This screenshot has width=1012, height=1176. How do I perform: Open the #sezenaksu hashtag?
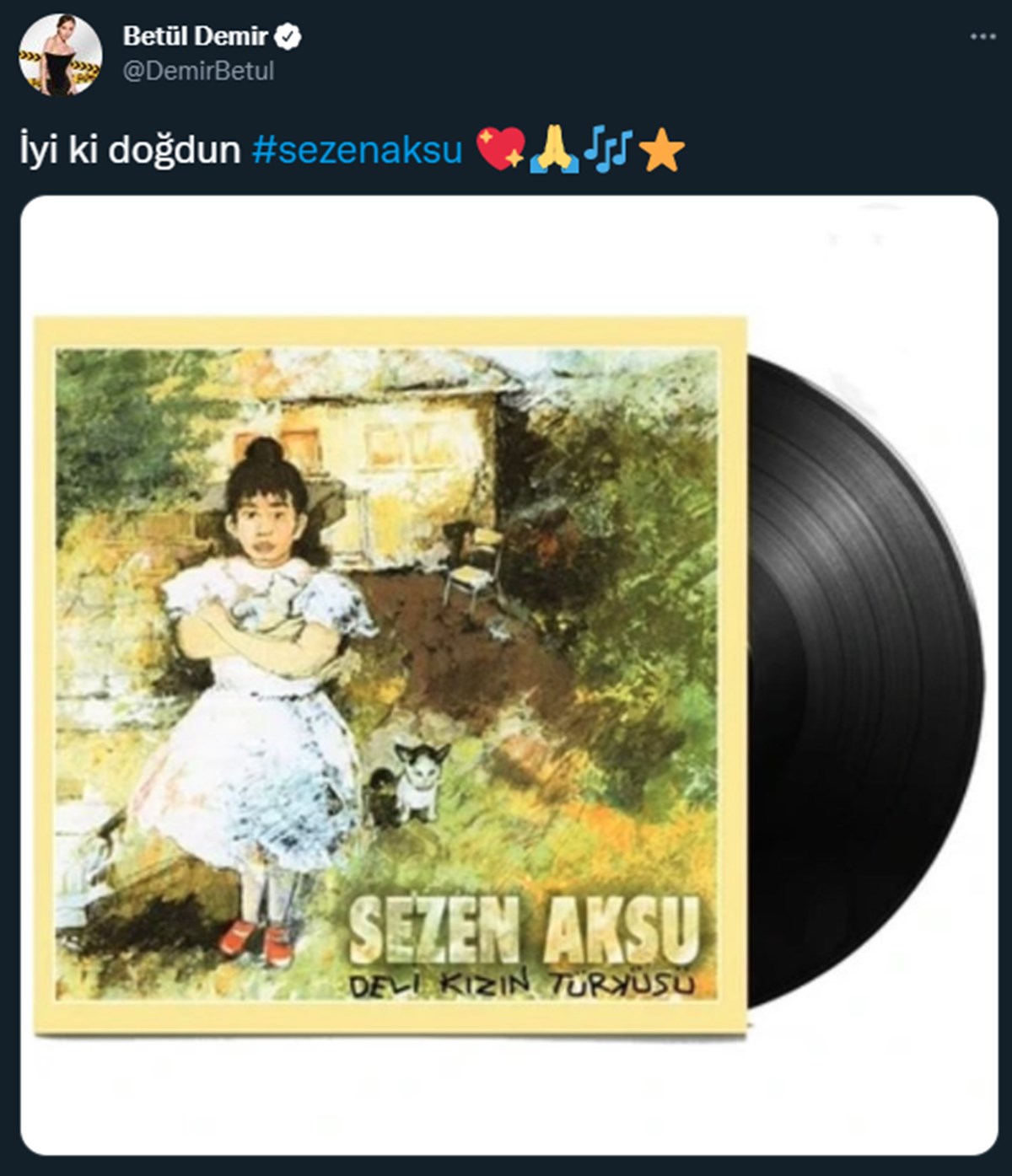point(358,149)
